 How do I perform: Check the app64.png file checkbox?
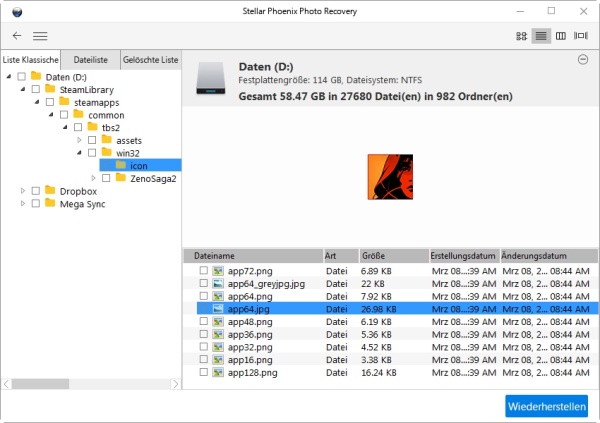coord(204,296)
